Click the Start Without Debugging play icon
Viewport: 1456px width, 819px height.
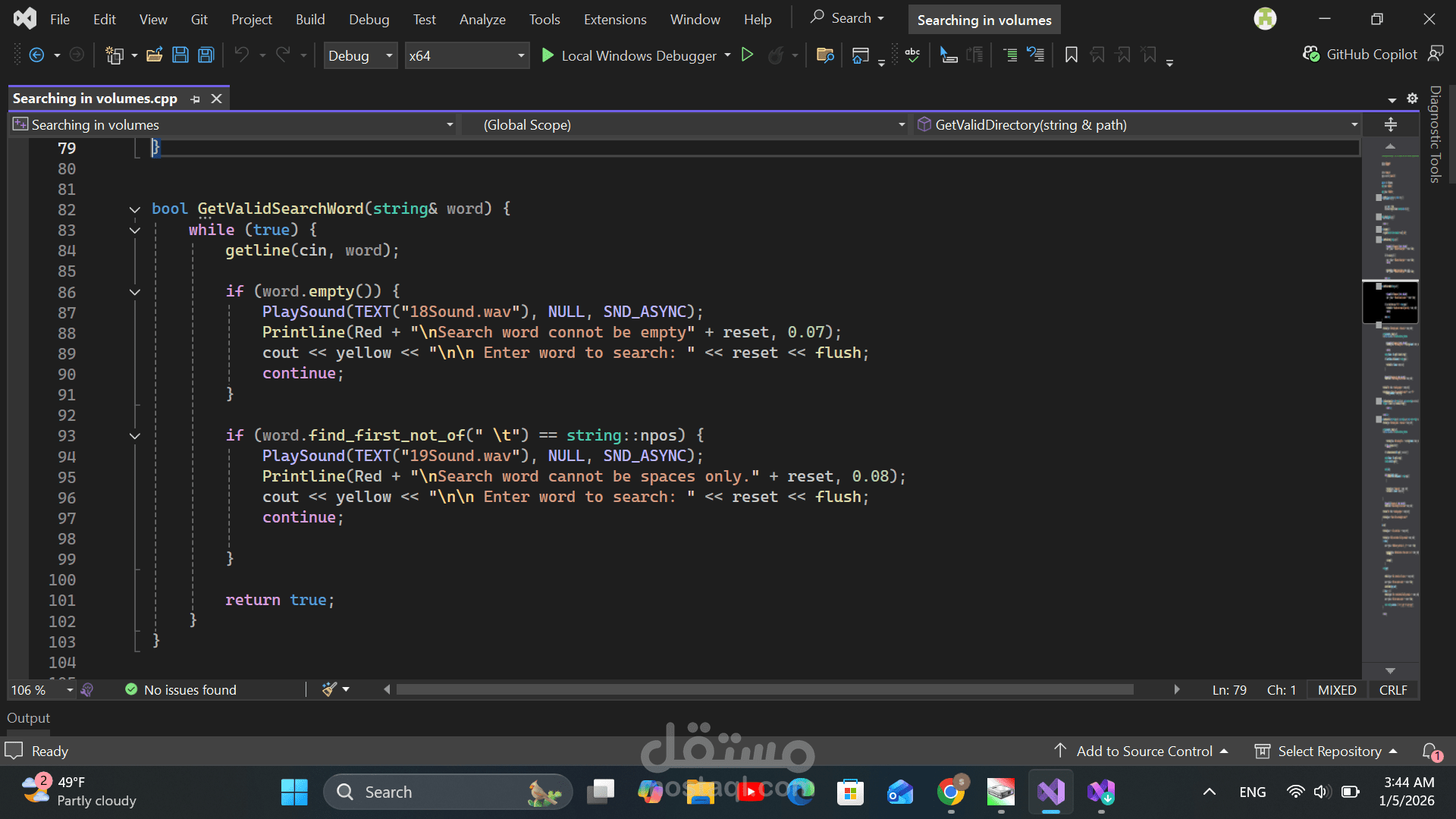(747, 55)
